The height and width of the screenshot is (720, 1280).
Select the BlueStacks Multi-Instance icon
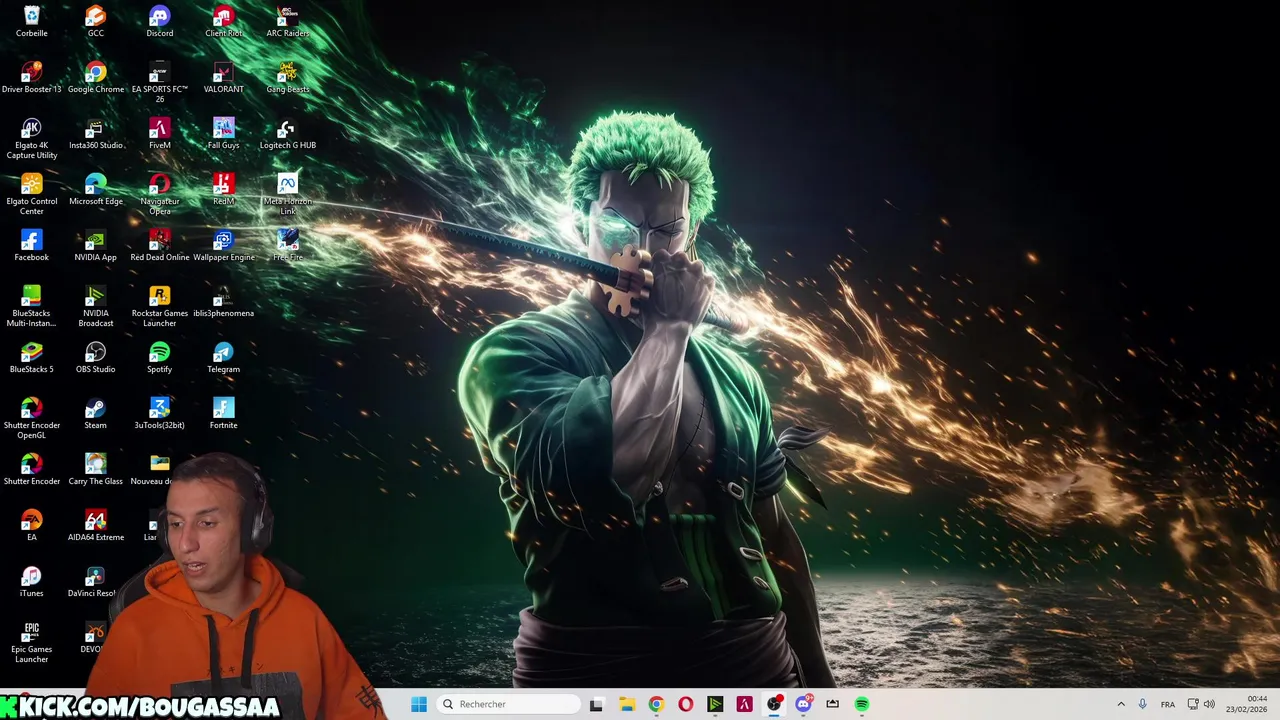(31, 307)
